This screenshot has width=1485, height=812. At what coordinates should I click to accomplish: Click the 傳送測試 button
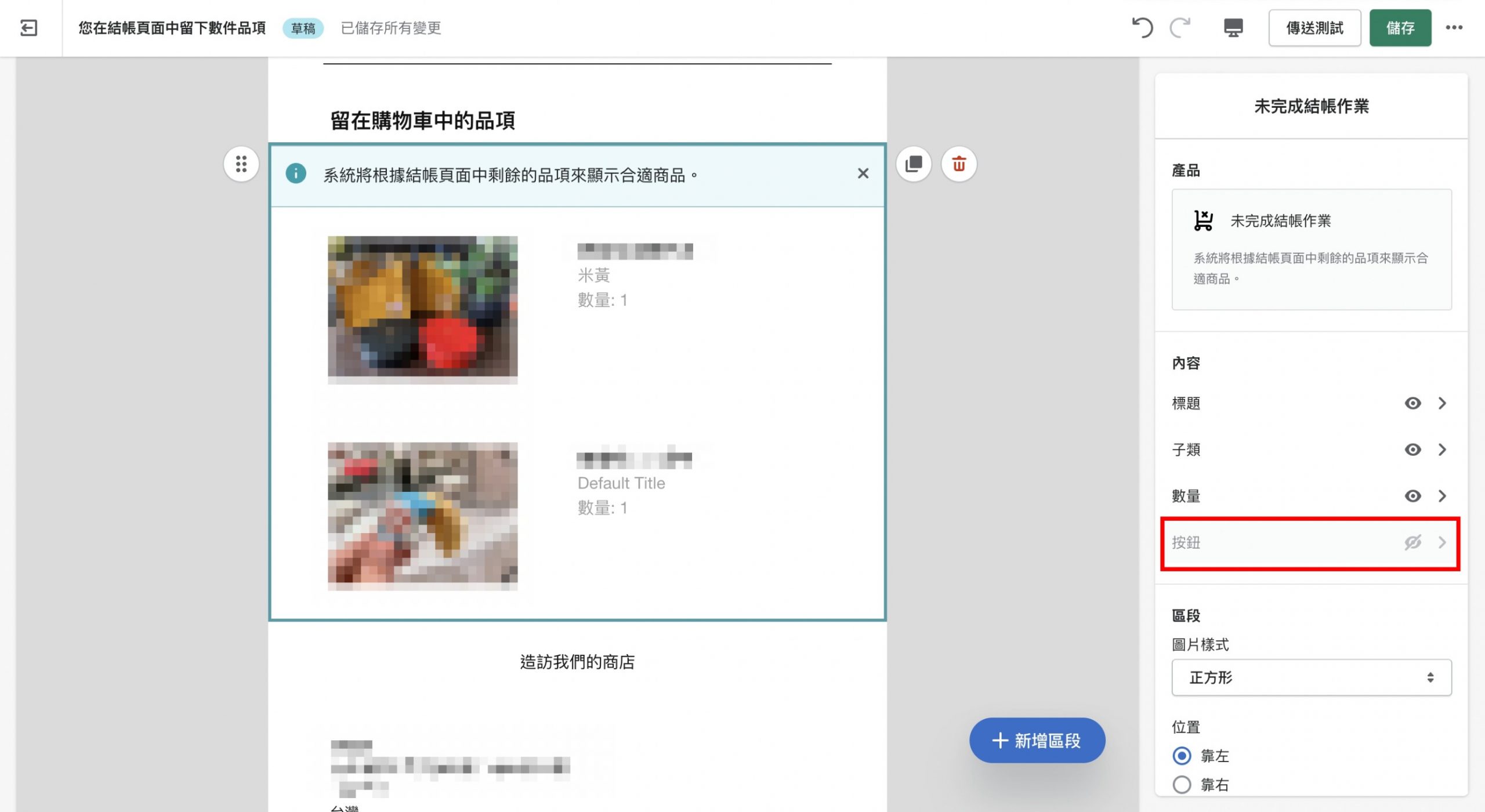click(x=1314, y=28)
